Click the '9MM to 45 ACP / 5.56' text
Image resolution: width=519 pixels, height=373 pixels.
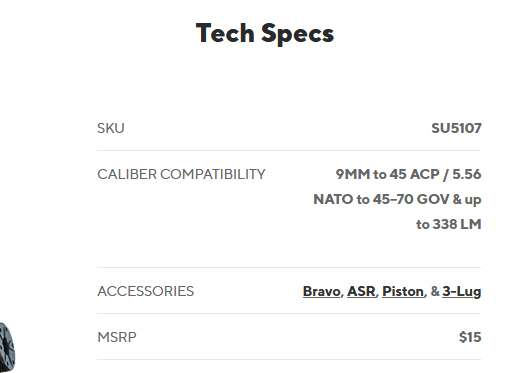(408, 174)
